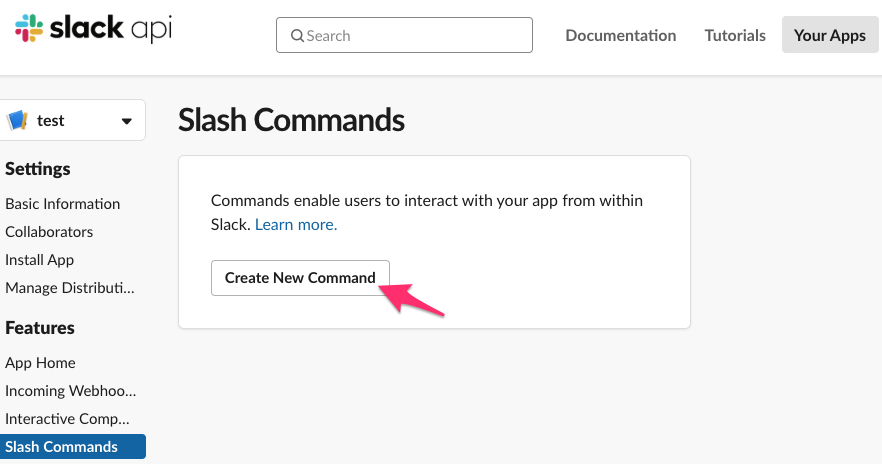
Task: Select Manage Distribution sidebar item
Action: pos(70,288)
